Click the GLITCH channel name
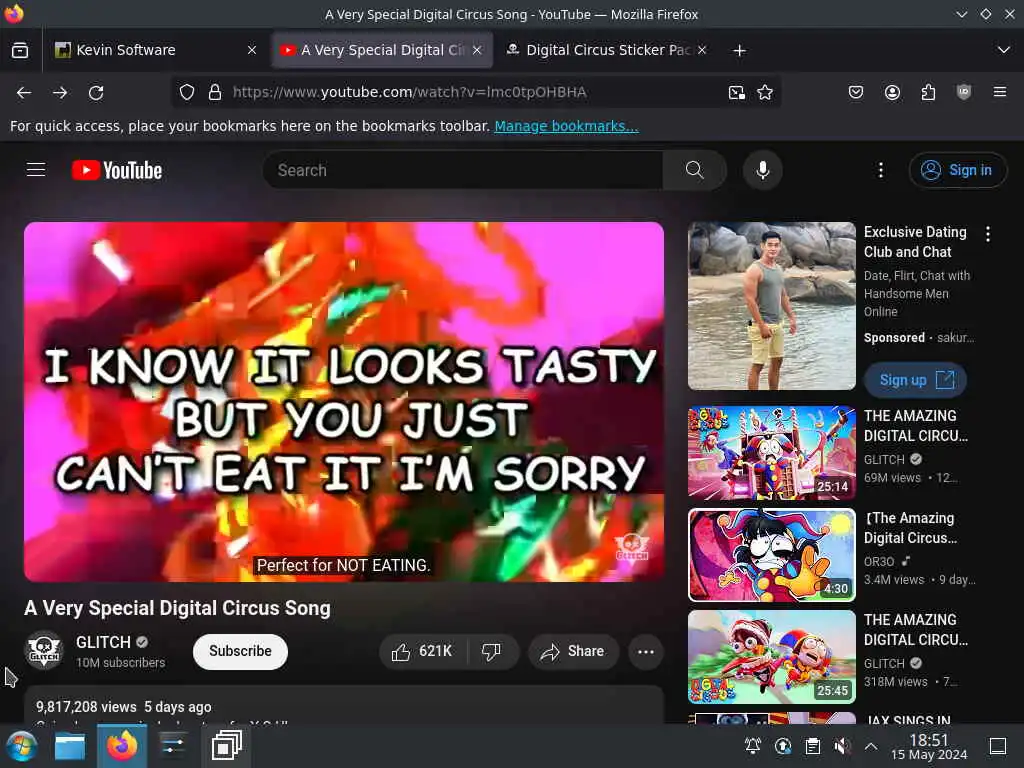1024x768 pixels. [x=103, y=643]
